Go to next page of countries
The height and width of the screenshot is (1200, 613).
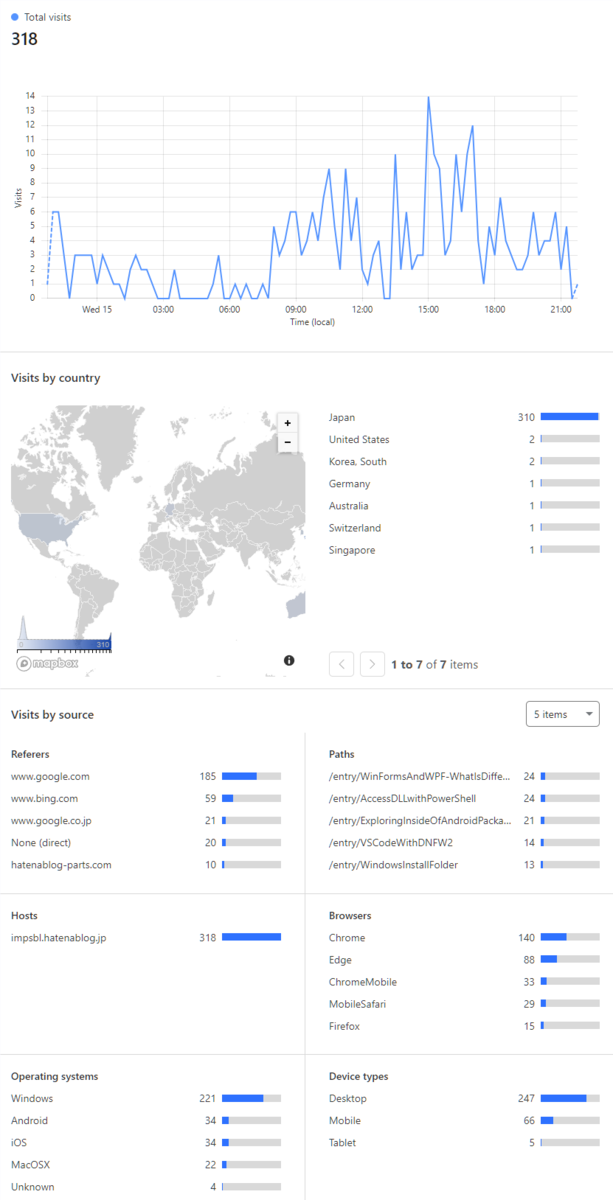[x=372, y=663]
